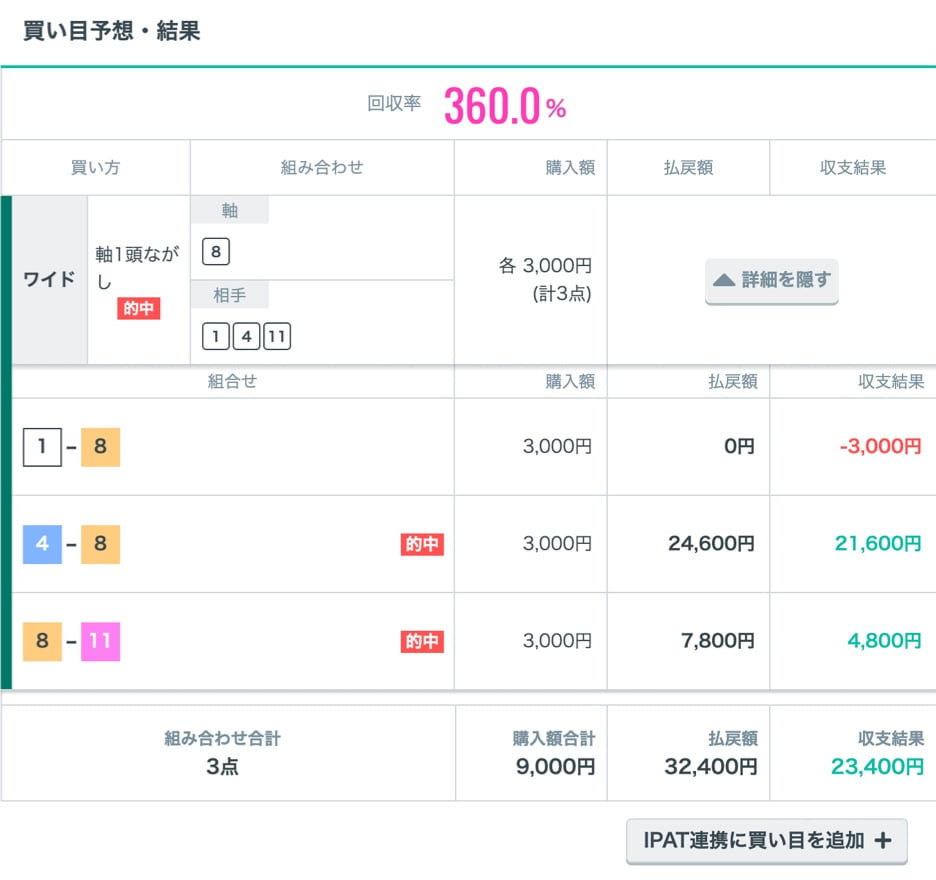The height and width of the screenshot is (880, 936).
Task: Select the ワイド bet type cell
Action: pos(49,279)
